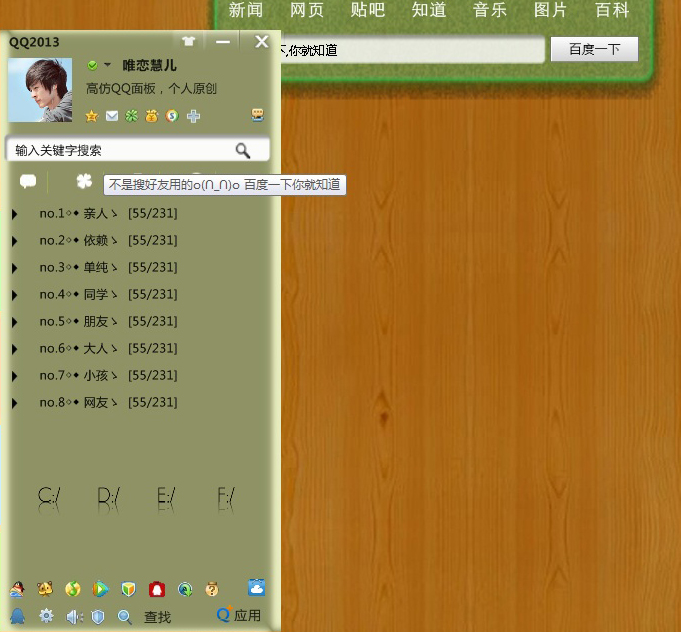Launch the QQ penguin surfing game icon
The height and width of the screenshot is (632, 681).
pyautogui.click(x=17, y=589)
